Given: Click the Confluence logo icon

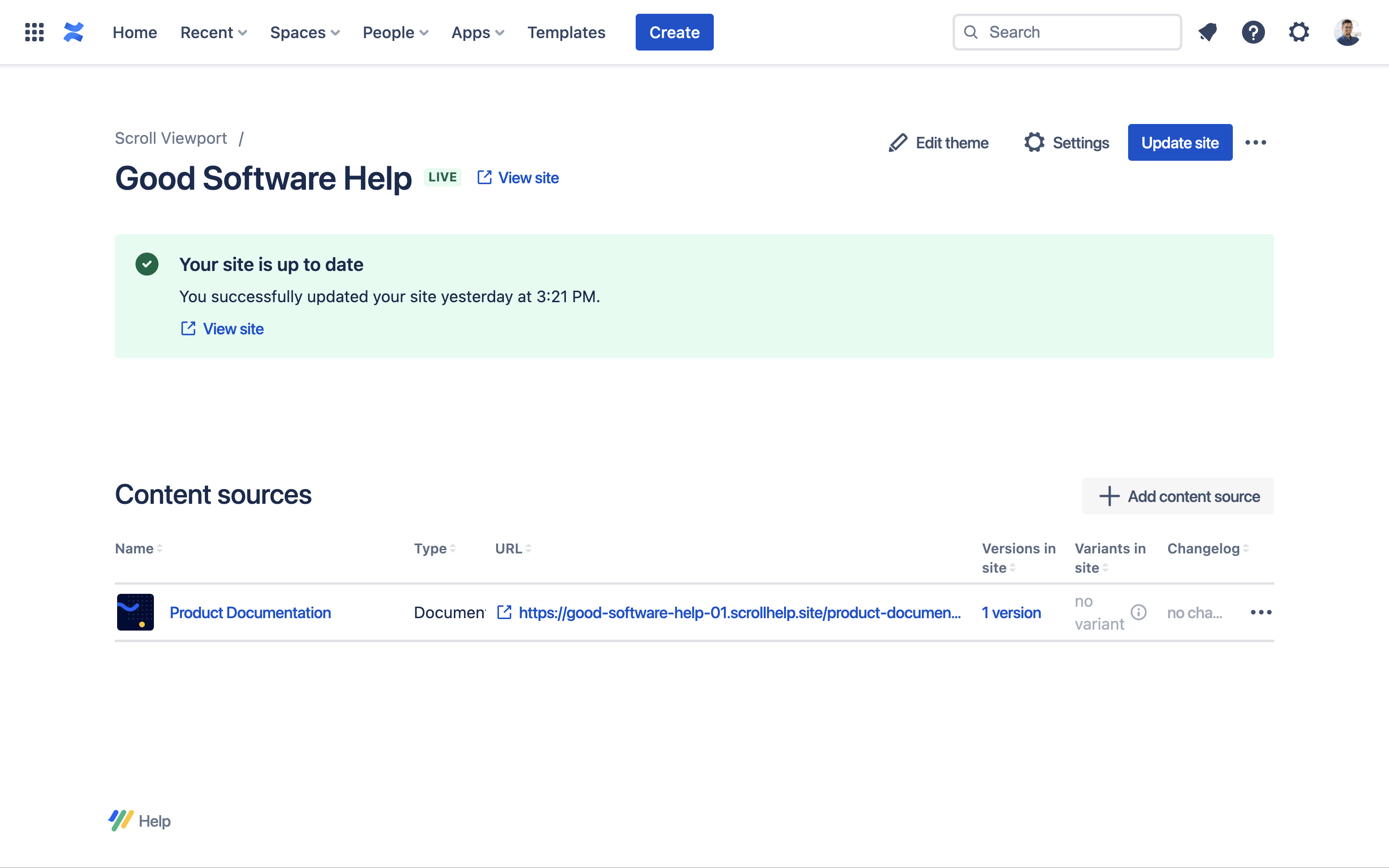Looking at the screenshot, I should (73, 32).
